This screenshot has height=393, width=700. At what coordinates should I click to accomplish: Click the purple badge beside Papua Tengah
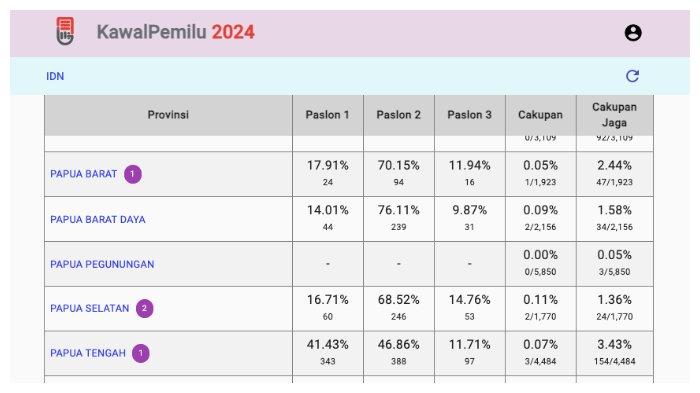(141, 353)
